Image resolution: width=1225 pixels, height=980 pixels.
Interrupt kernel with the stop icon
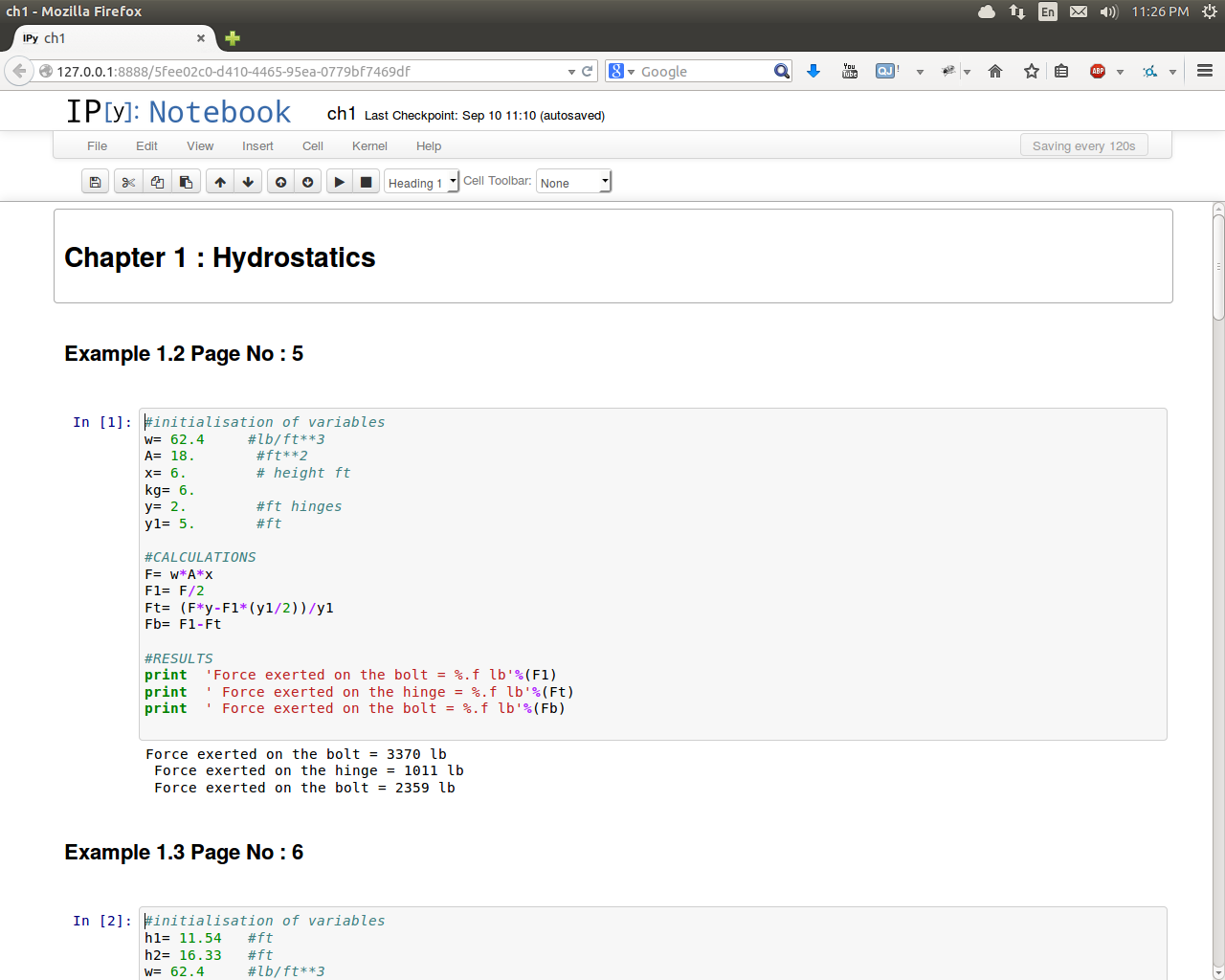pyautogui.click(x=366, y=182)
